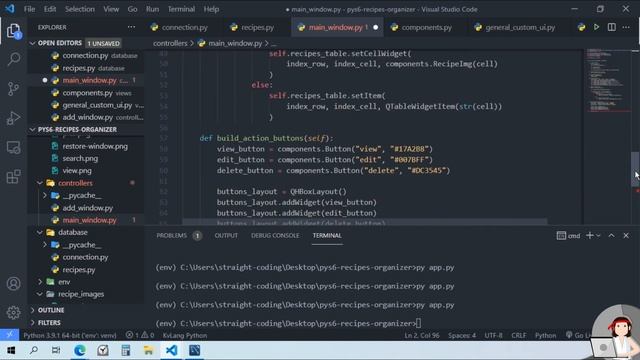This screenshot has width=640, height=360.
Task: Open the Help menu
Action: coord(211,9)
